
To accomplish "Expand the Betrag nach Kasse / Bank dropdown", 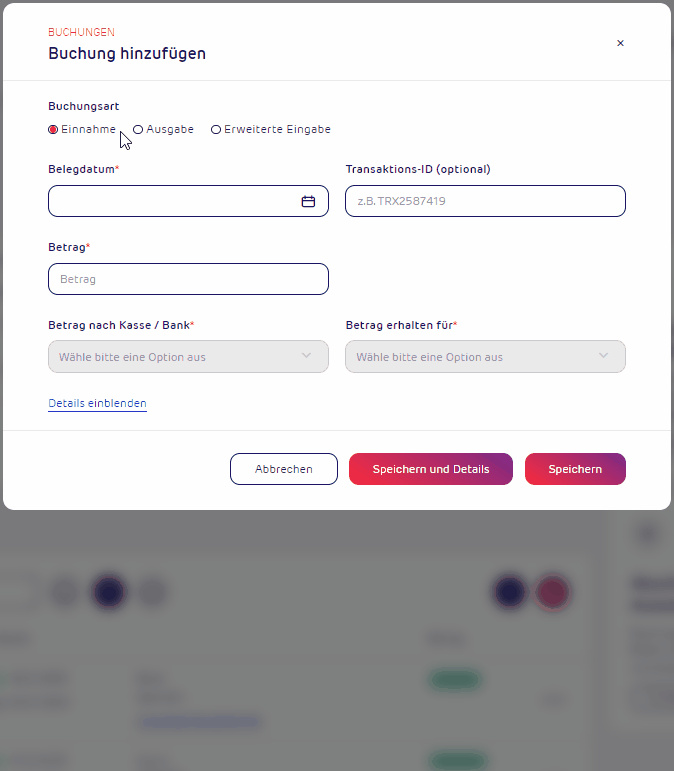I will [x=188, y=356].
